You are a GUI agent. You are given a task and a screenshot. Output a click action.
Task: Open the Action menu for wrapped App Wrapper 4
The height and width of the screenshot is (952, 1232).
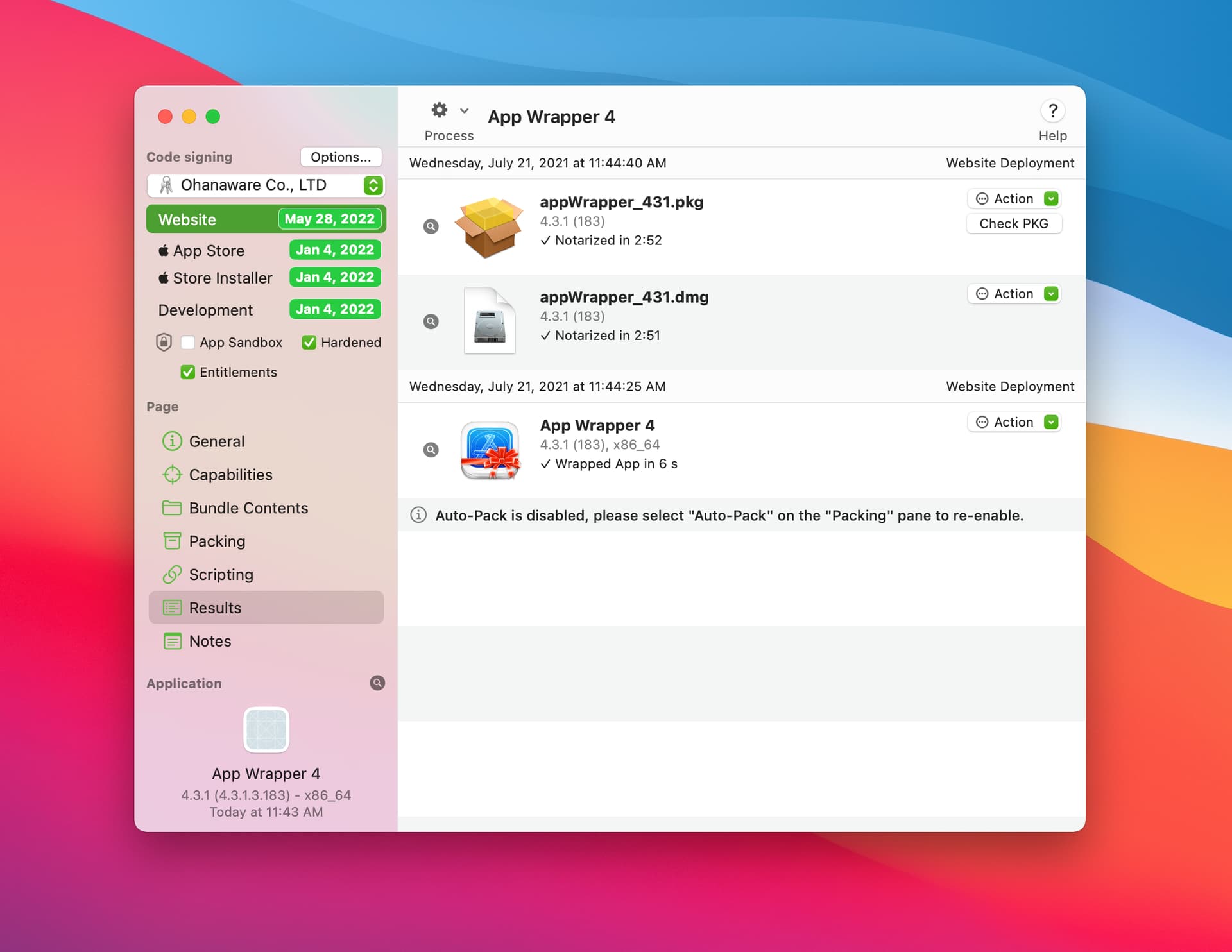(x=1014, y=422)
